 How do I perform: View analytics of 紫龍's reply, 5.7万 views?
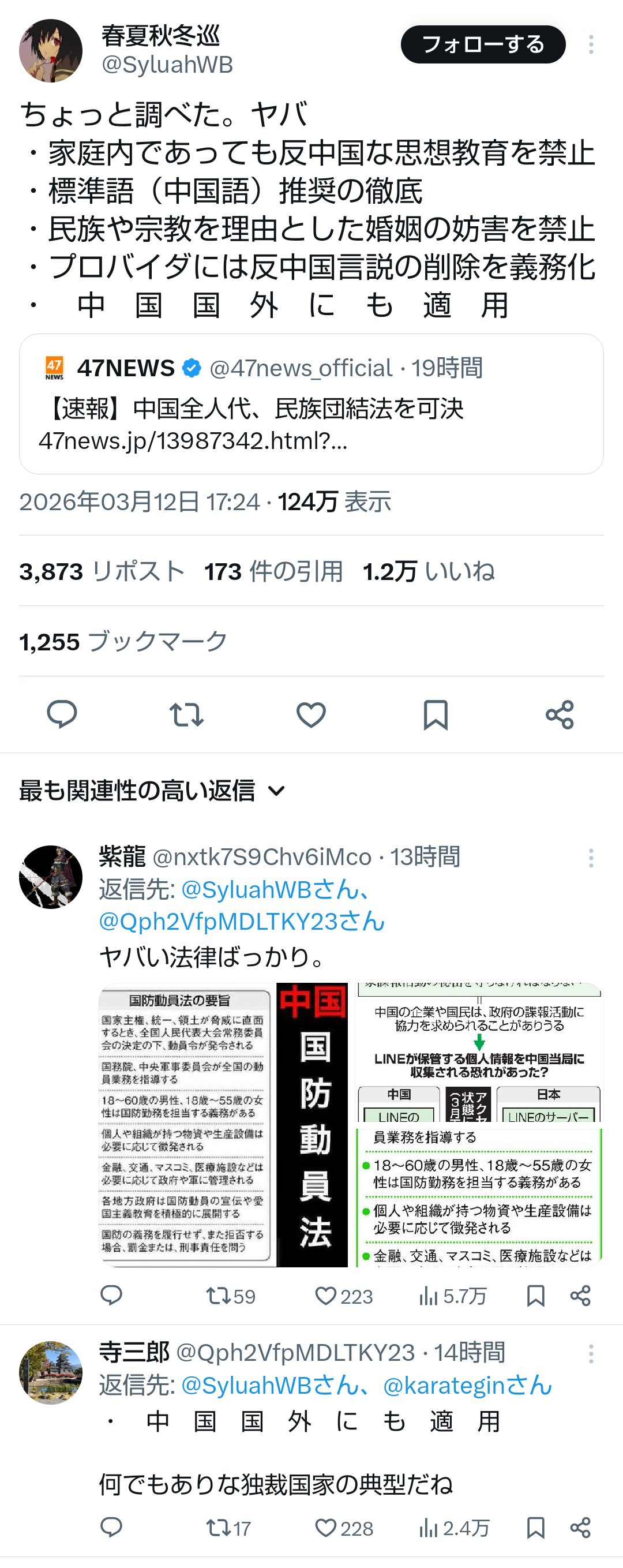click(453, 1296)
